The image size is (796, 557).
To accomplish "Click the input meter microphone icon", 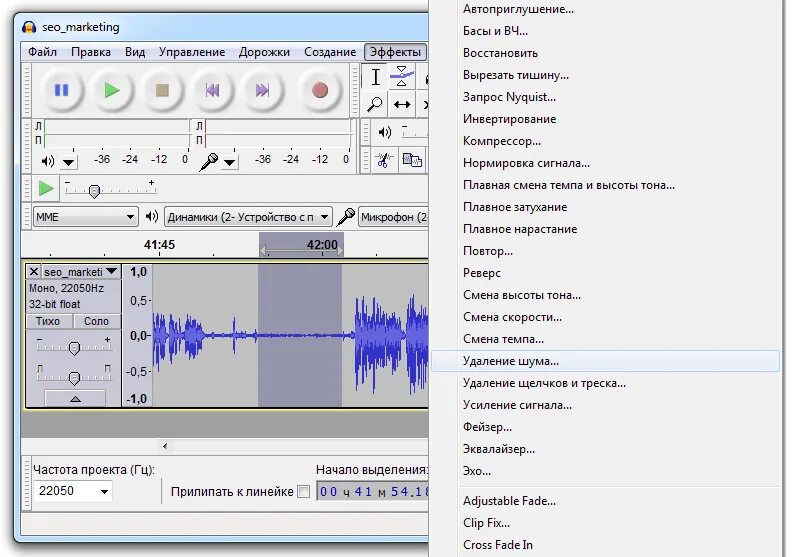I will 209,161.
